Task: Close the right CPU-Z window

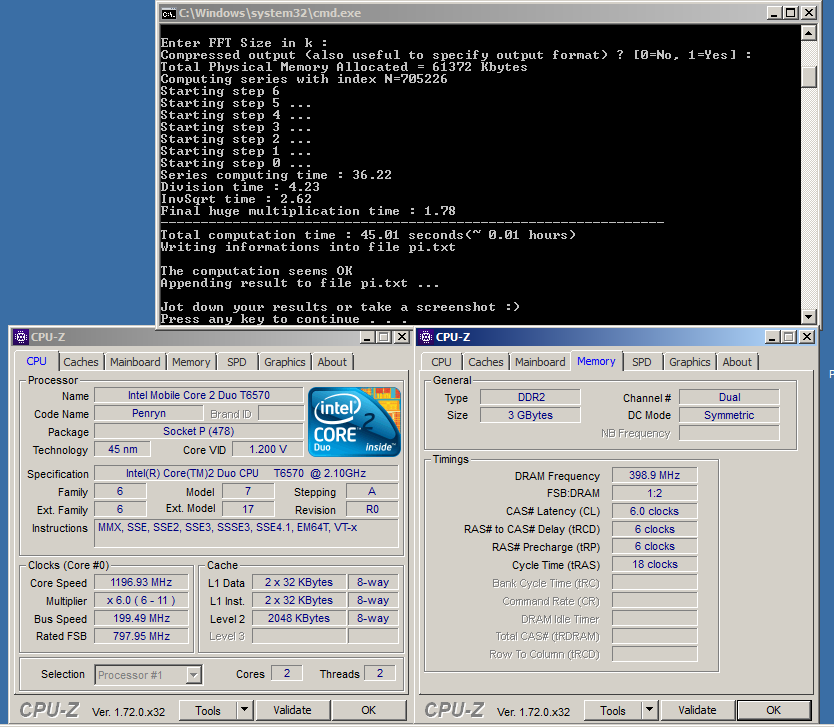Action: (x=807, y=337)
